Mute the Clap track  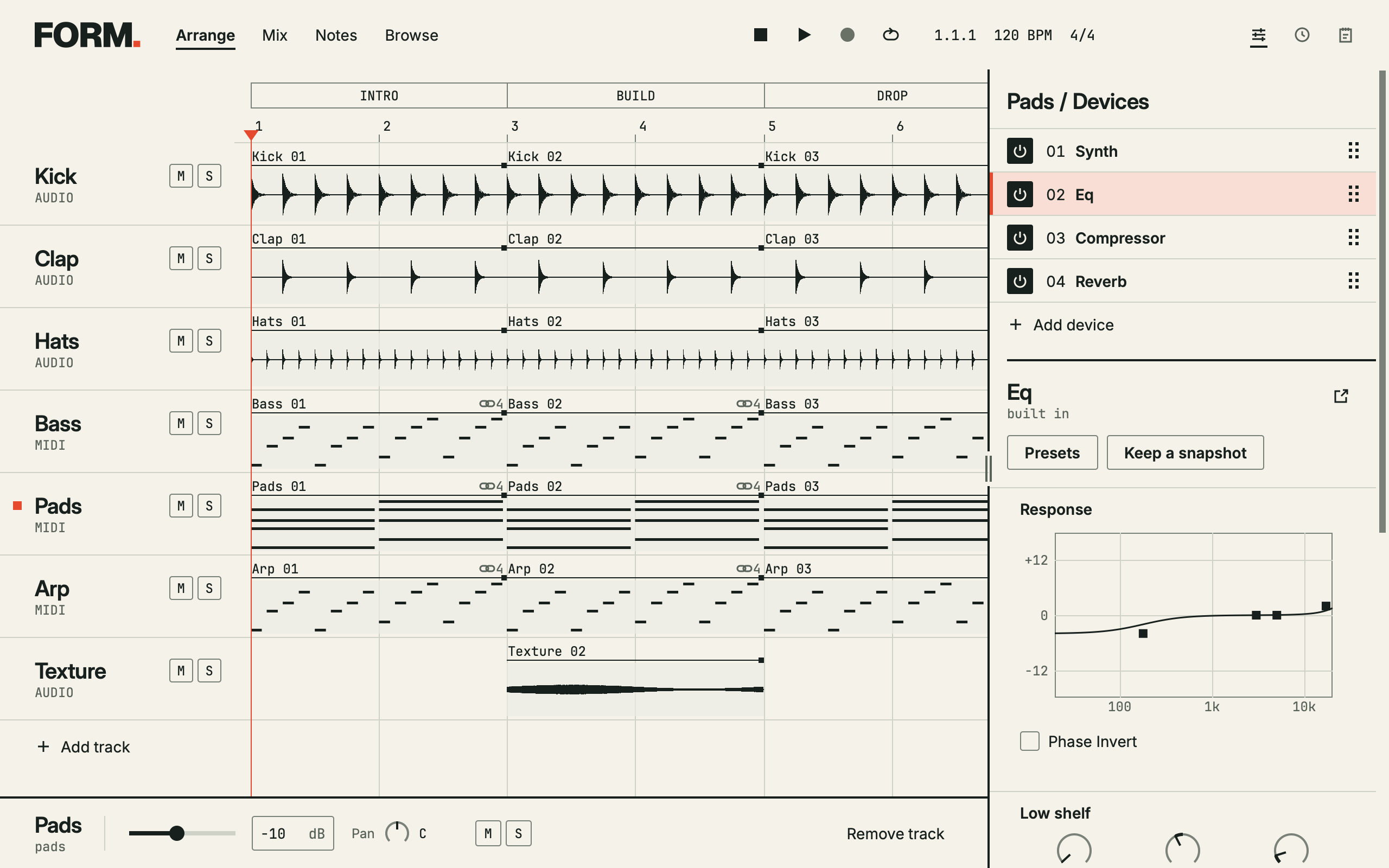click(x=181, y=258)
